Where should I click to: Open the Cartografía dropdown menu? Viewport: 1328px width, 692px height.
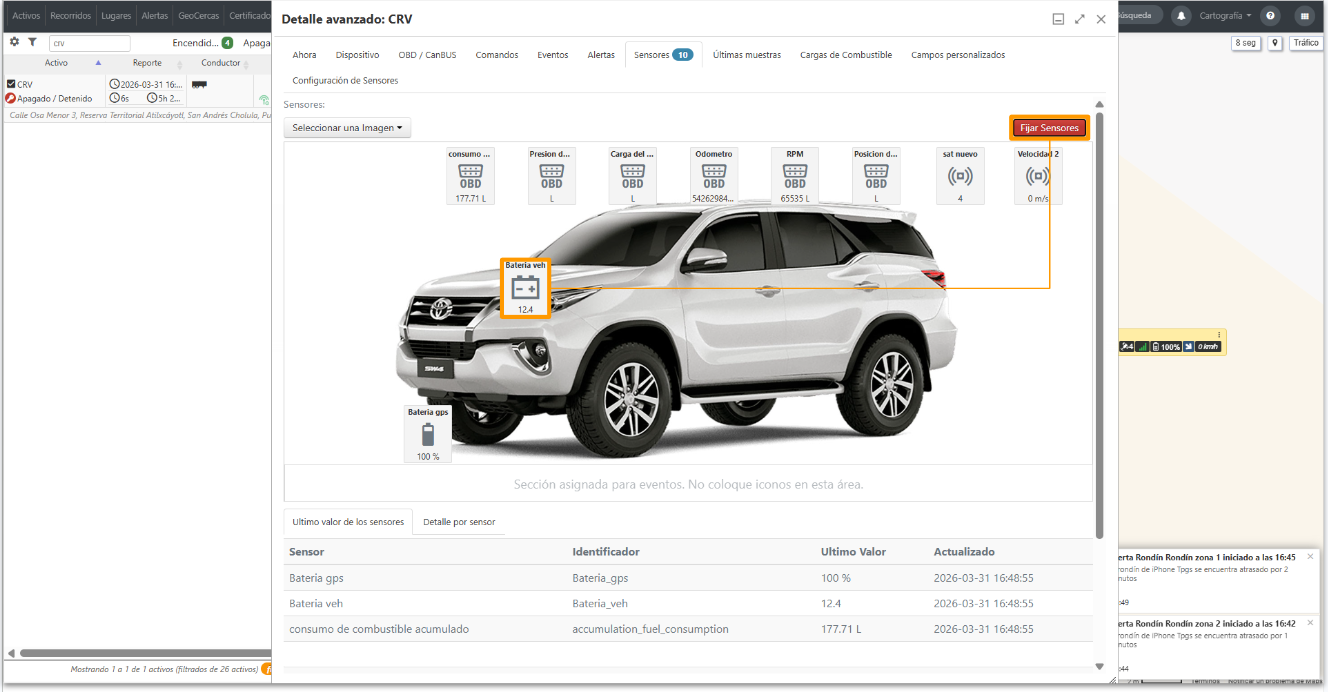coord(1225,16)
